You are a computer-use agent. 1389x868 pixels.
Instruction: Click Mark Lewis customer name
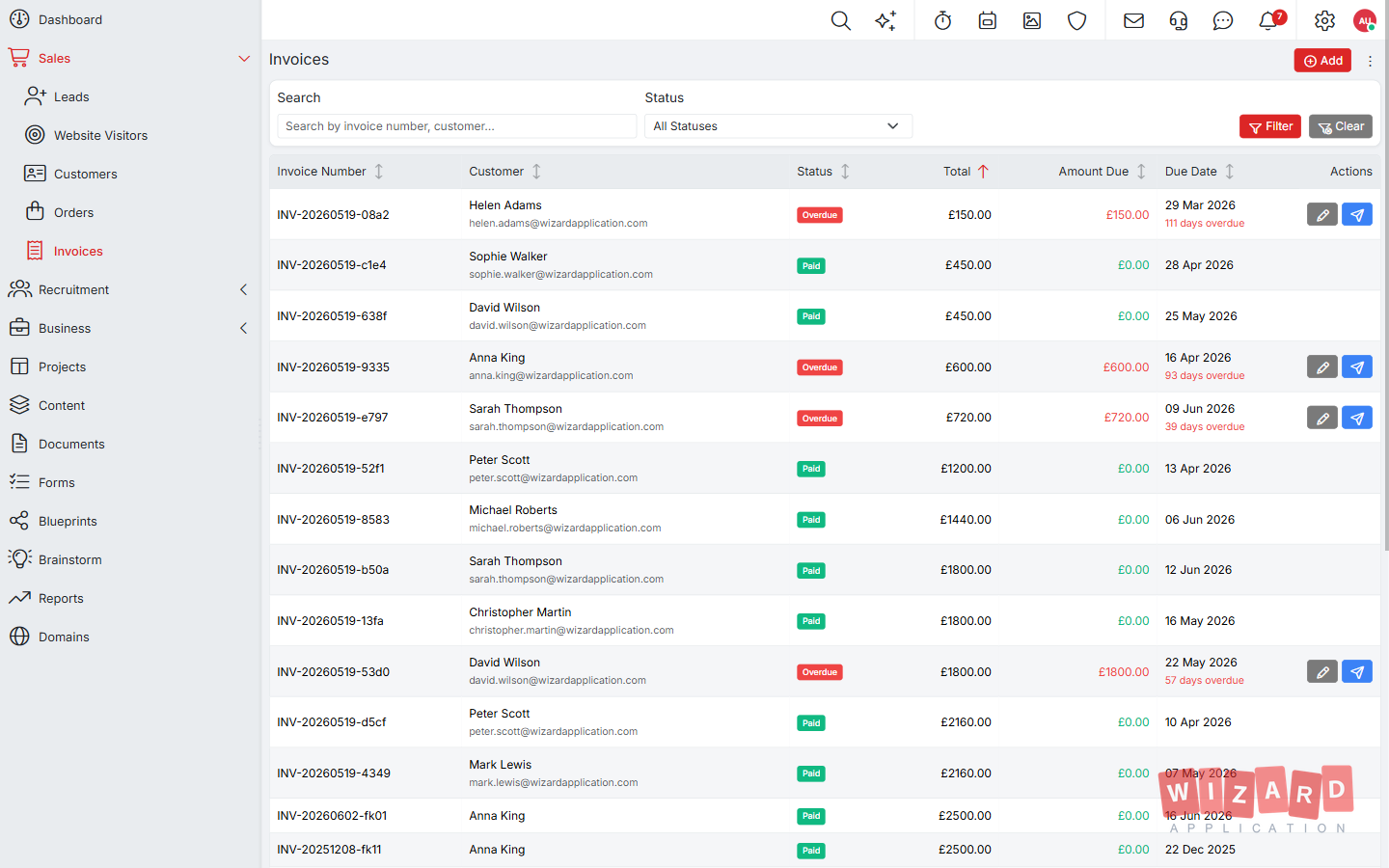[501, 765]
